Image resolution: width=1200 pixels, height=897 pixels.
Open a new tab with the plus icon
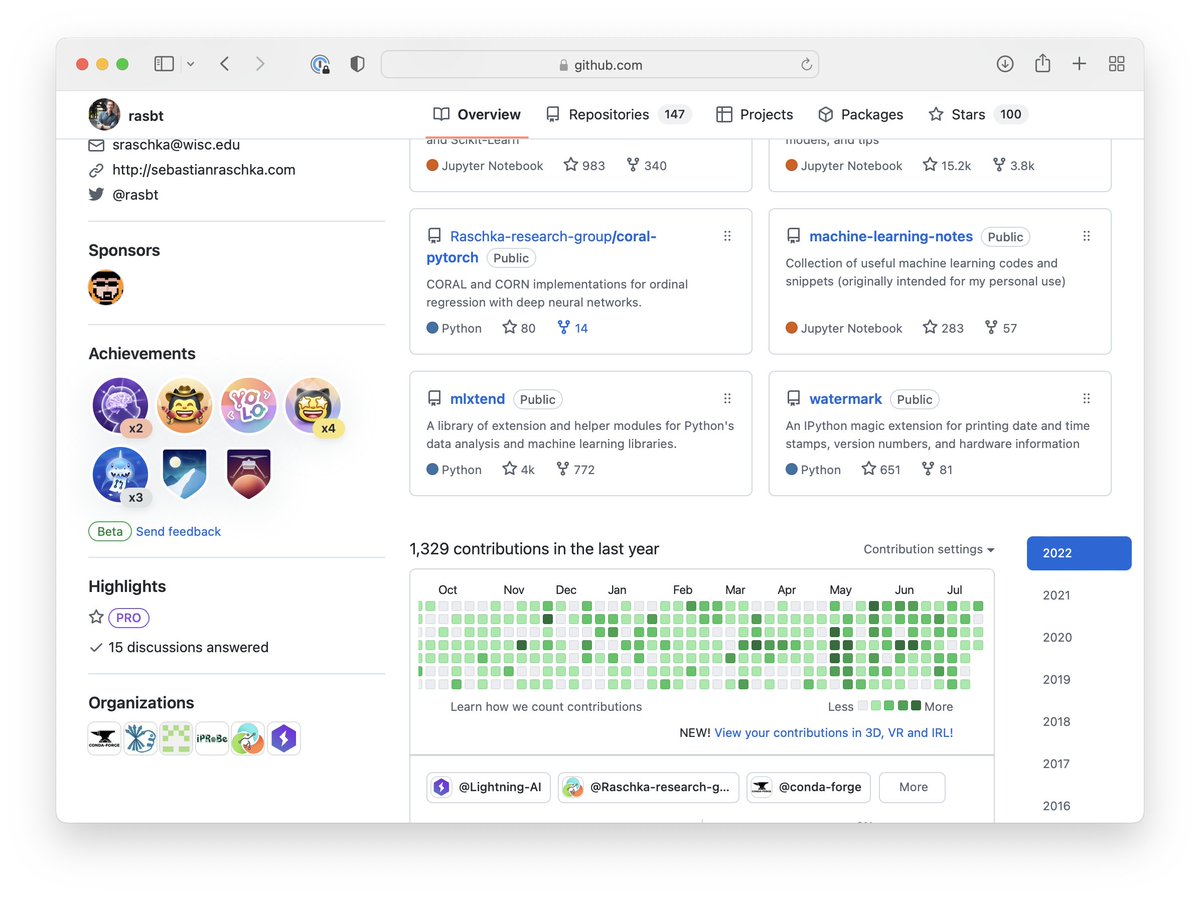pyautogui.click(x=1079, y=64)
